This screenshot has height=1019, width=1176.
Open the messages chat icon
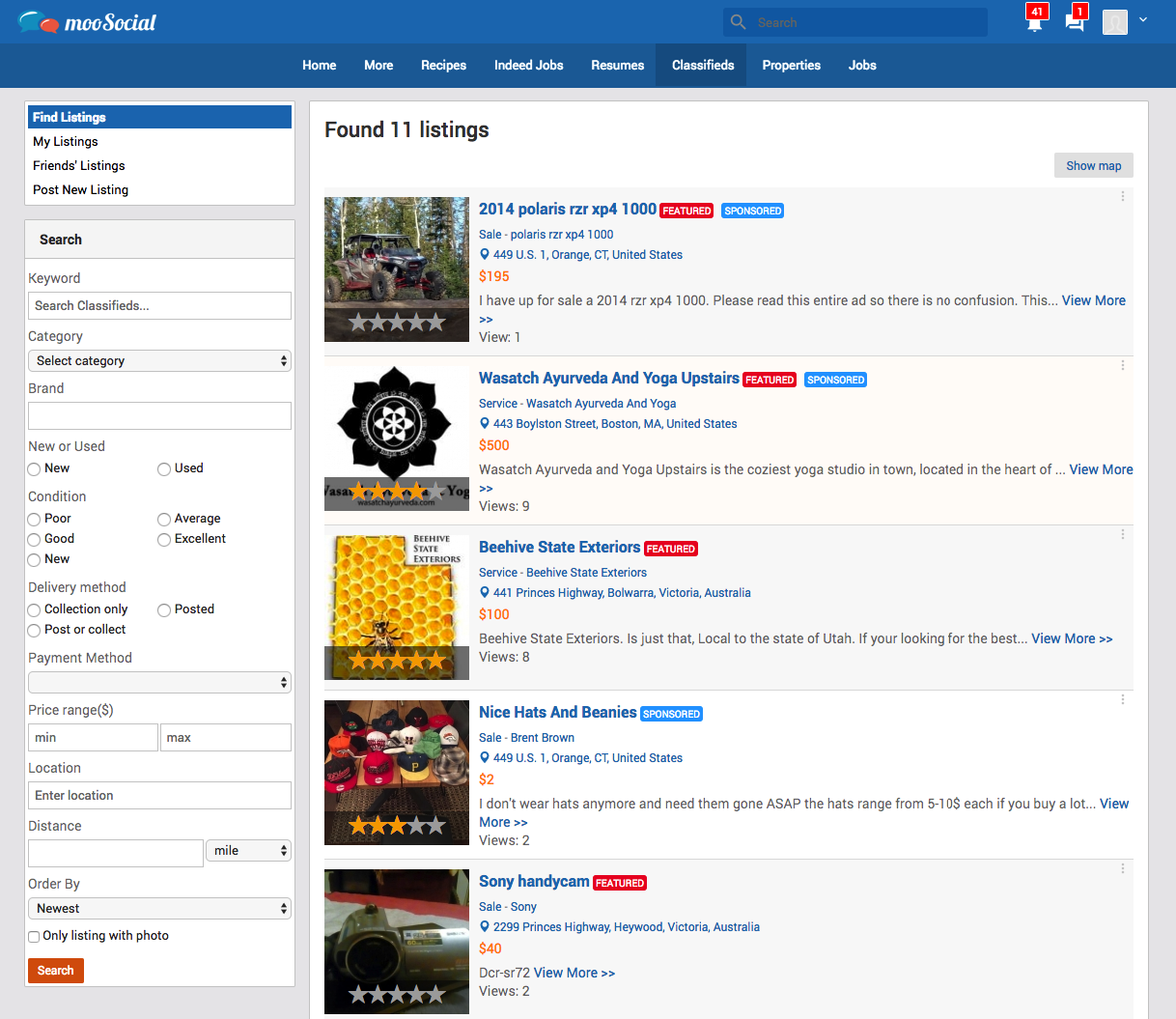click(1075, 22)
